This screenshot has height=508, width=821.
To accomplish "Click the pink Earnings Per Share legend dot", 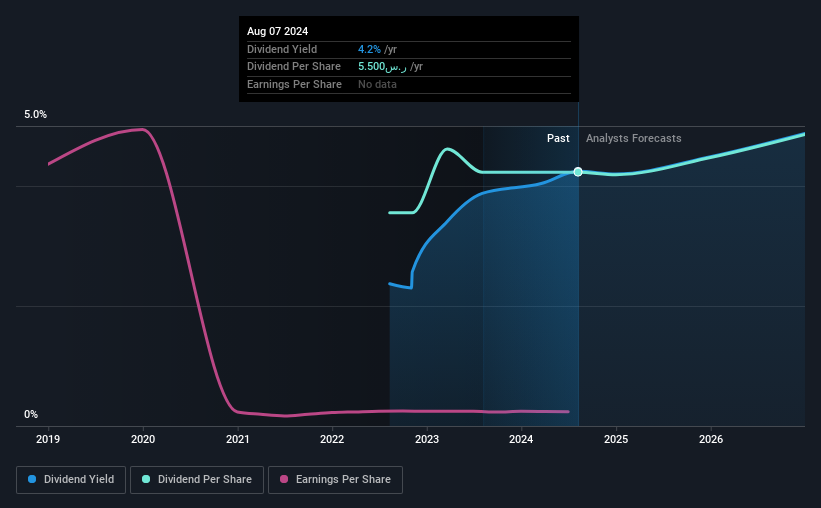I will click(284, 479).
